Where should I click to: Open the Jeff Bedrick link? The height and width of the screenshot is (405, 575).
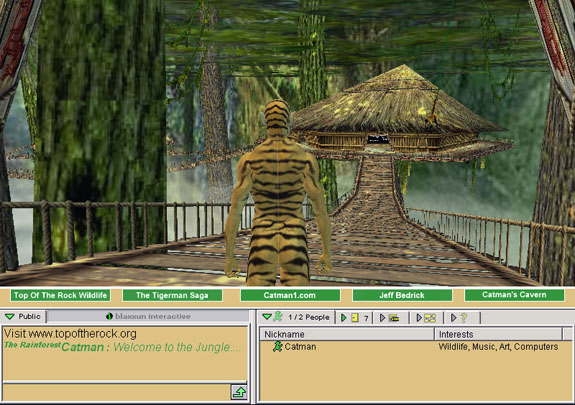(x=402, y=295)
